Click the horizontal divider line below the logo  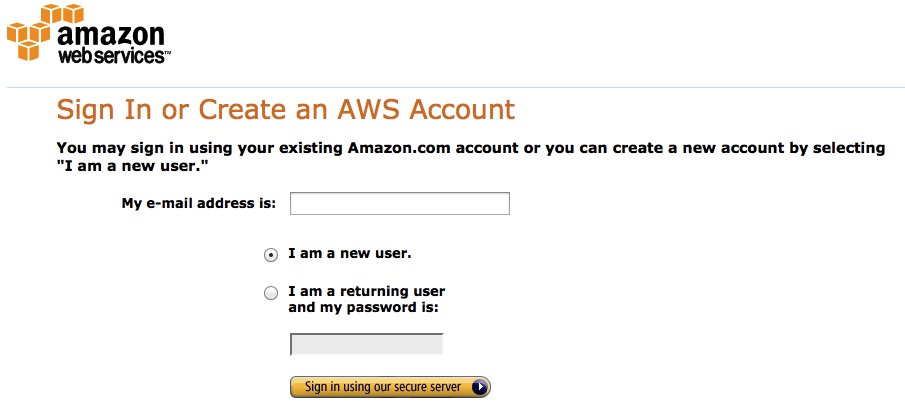[x=456, y=88]
